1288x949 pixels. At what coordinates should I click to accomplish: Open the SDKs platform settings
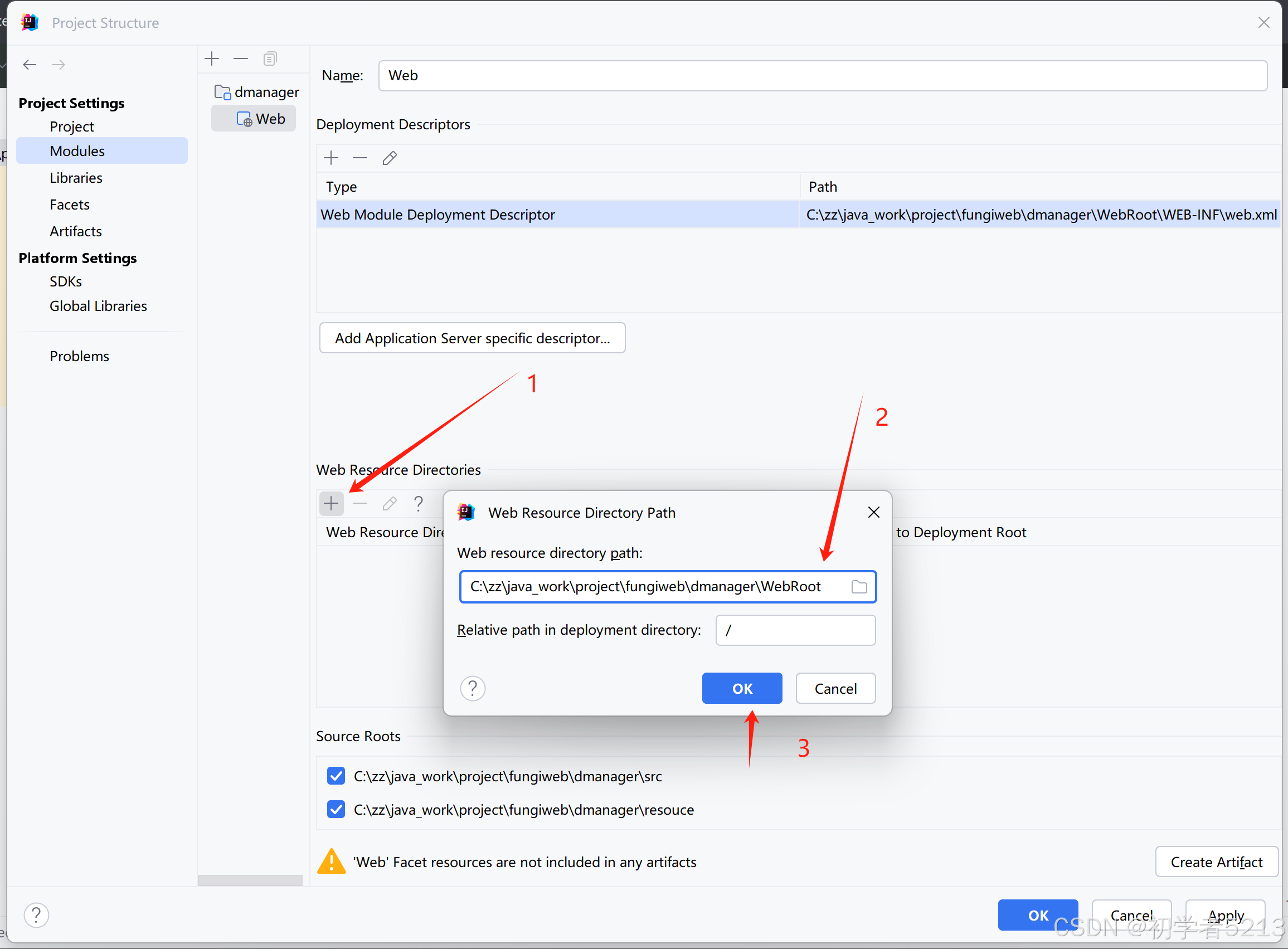coord(66,281)
